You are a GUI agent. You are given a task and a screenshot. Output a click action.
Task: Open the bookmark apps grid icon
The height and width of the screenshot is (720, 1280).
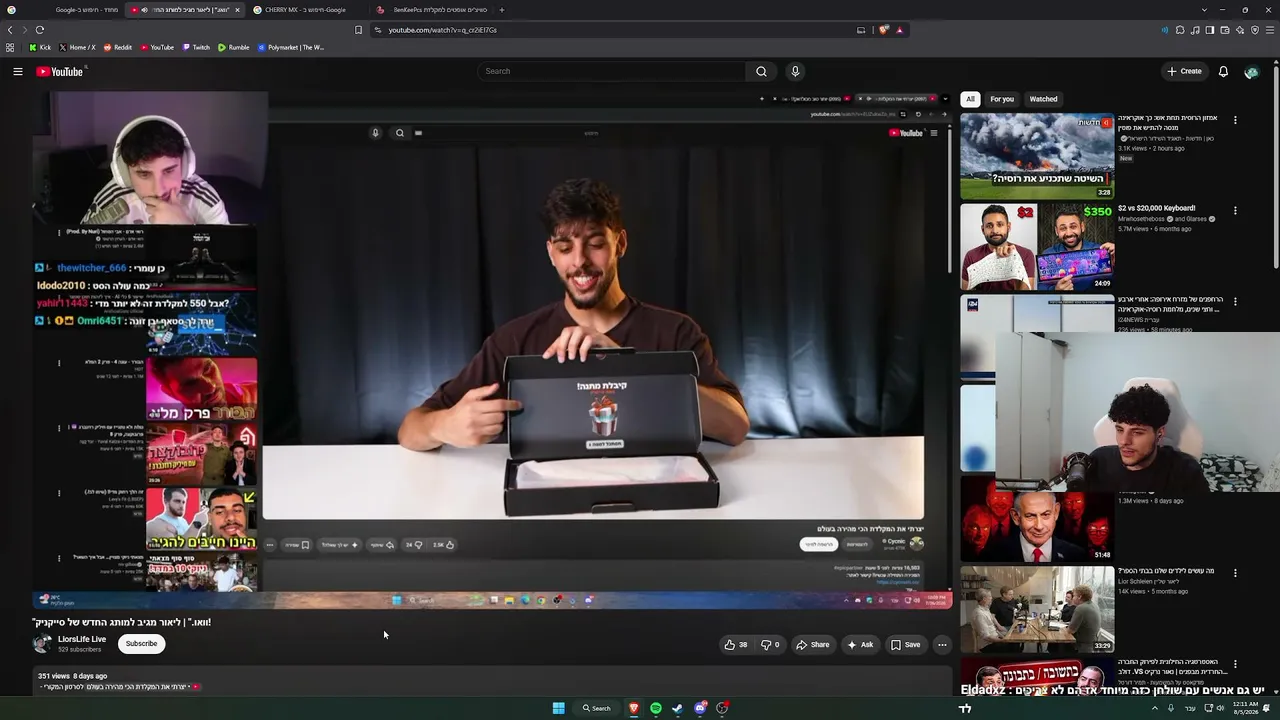click(x=10, y=47)
